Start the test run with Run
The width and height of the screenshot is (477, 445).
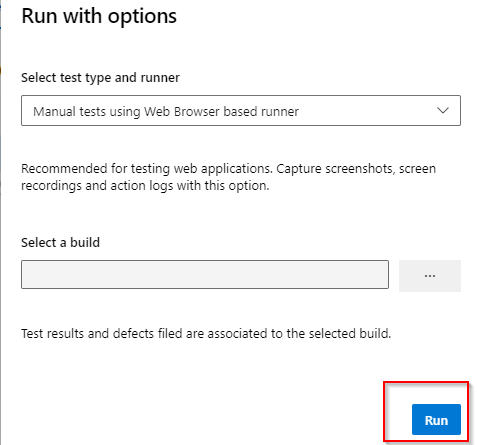click(x=436, y=420)
